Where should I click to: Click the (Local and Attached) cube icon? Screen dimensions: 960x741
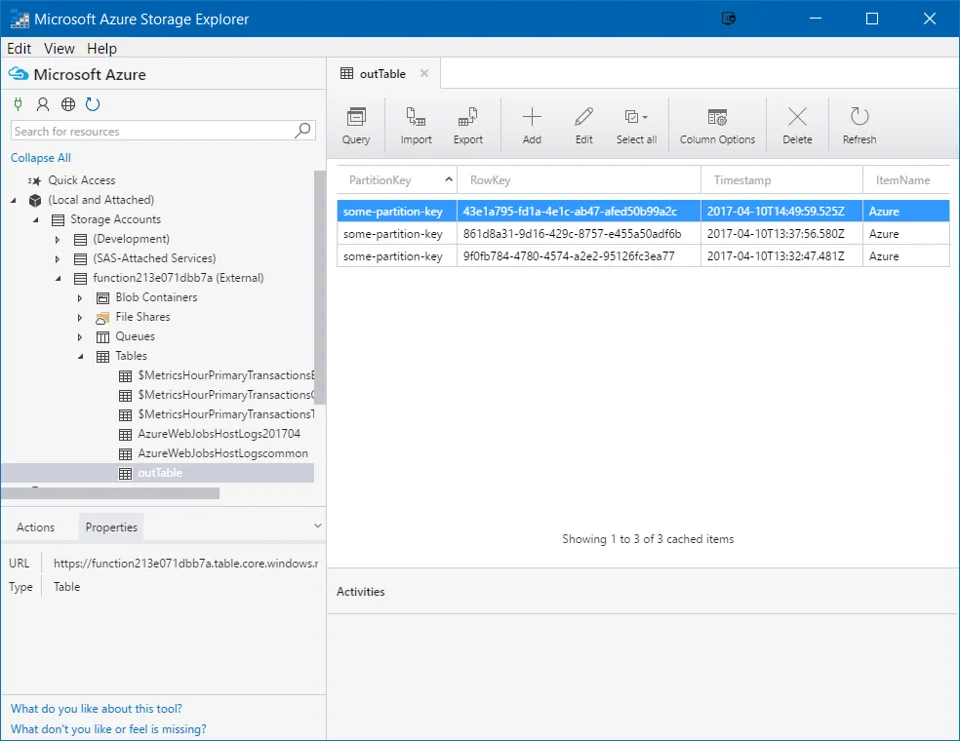click(35, 200)
